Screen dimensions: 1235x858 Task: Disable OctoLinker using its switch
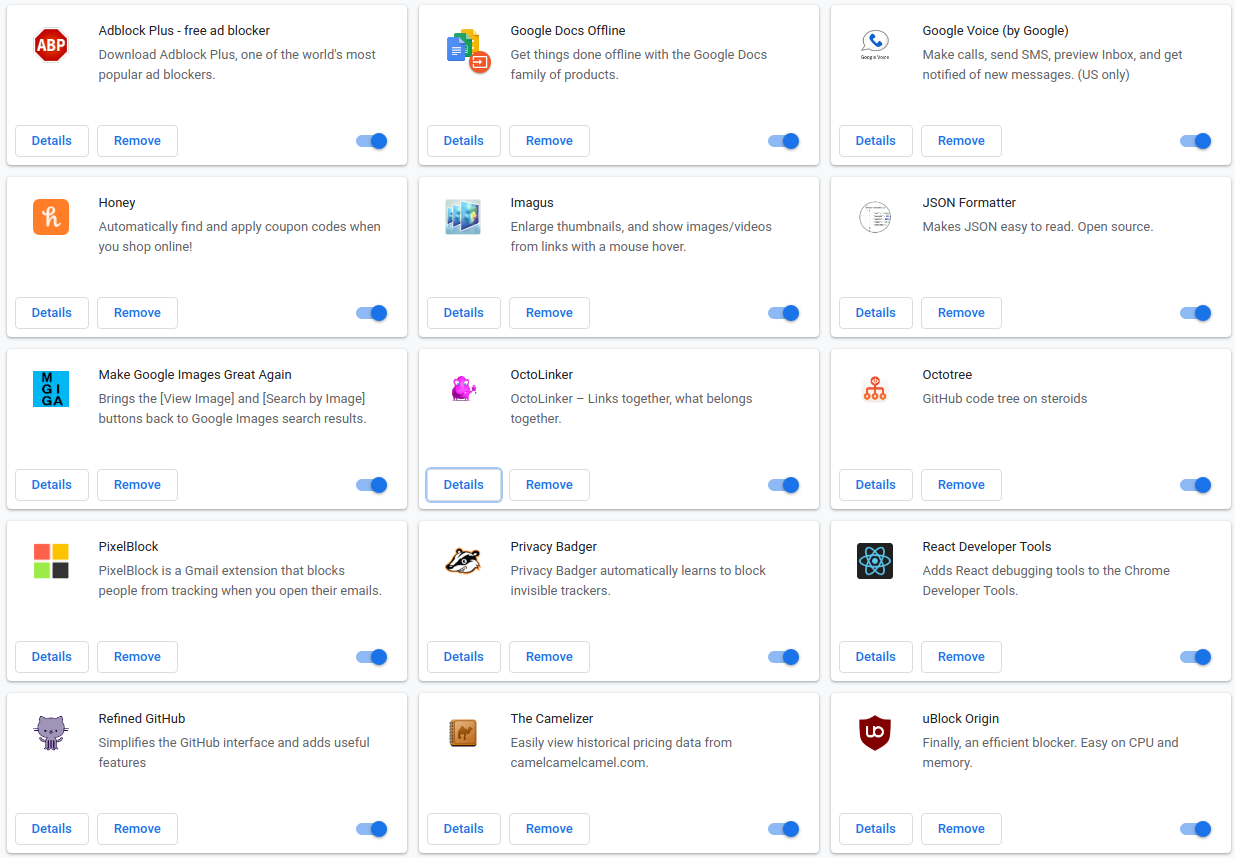[784, 485]
